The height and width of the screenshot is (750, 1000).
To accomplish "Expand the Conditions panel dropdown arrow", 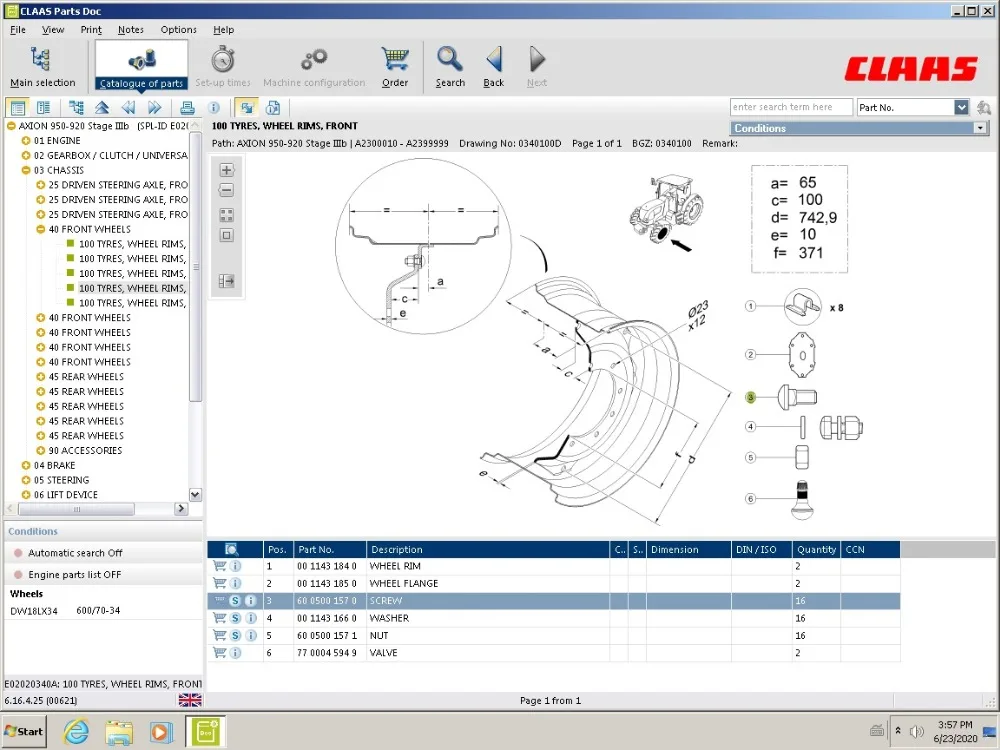I will [980, 128].
